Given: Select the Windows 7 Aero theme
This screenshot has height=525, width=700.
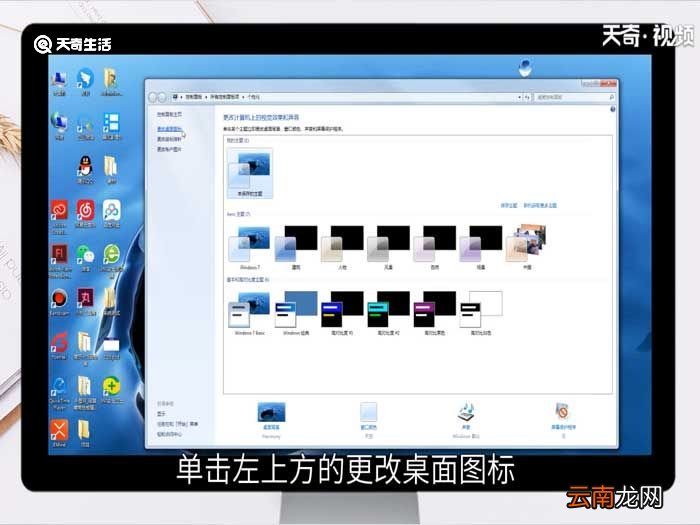Looking at the screenshot, I should [x=250, y=247].
